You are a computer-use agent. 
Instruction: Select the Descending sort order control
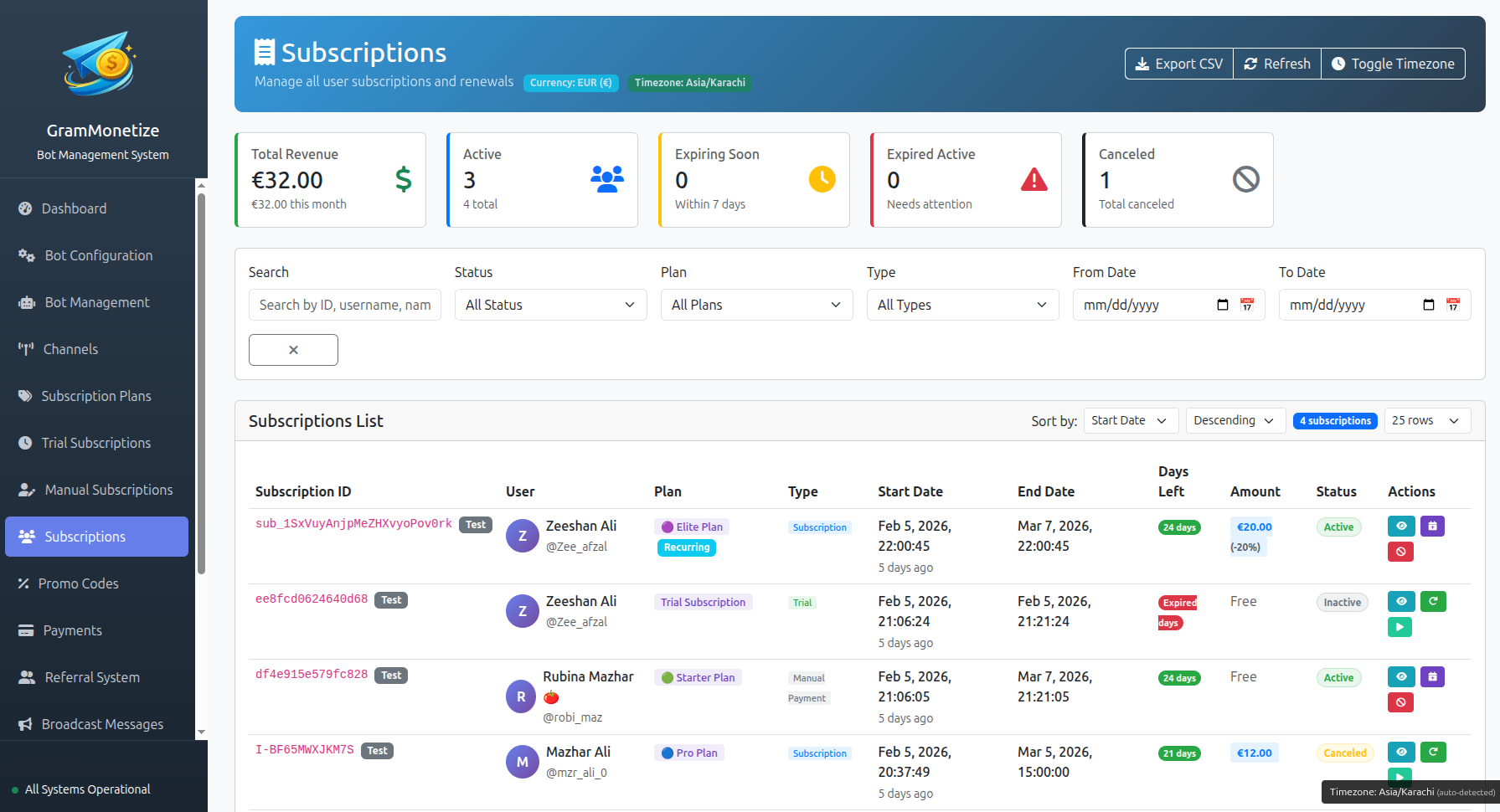click(1235, 420)
